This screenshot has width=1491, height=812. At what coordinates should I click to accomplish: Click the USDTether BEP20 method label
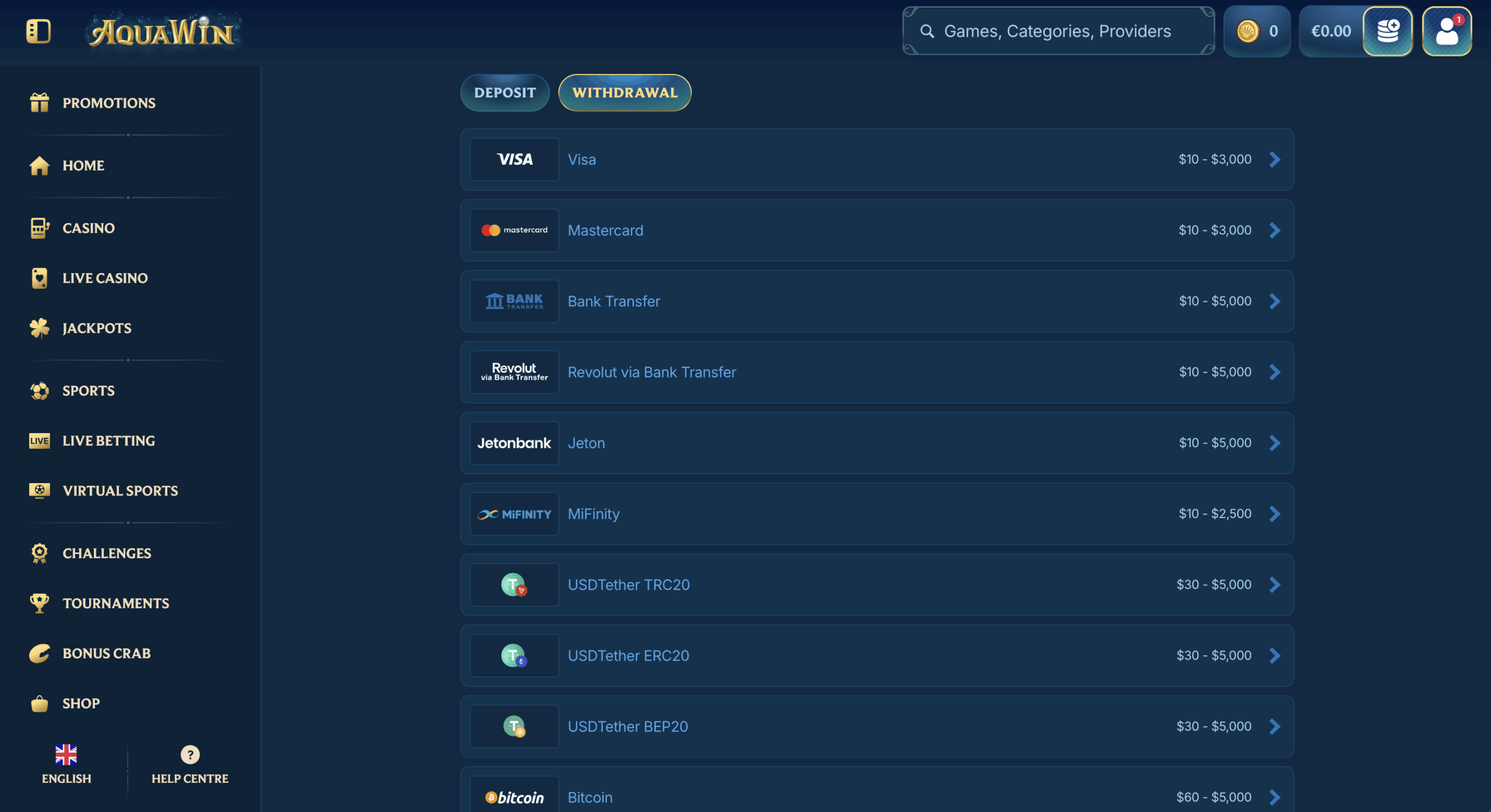tap(628, 726)
